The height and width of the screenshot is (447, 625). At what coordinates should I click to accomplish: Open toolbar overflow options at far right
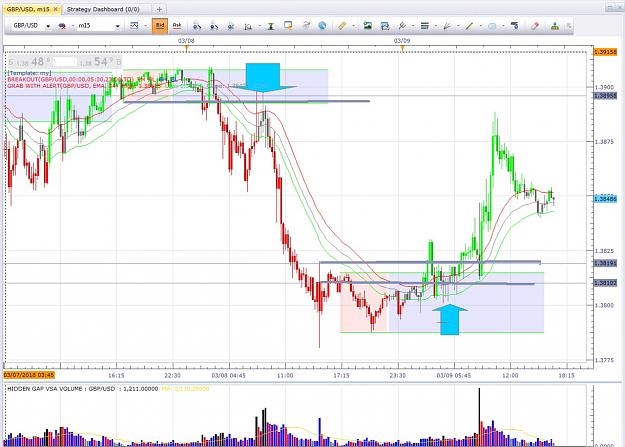(x=569, y=26)
